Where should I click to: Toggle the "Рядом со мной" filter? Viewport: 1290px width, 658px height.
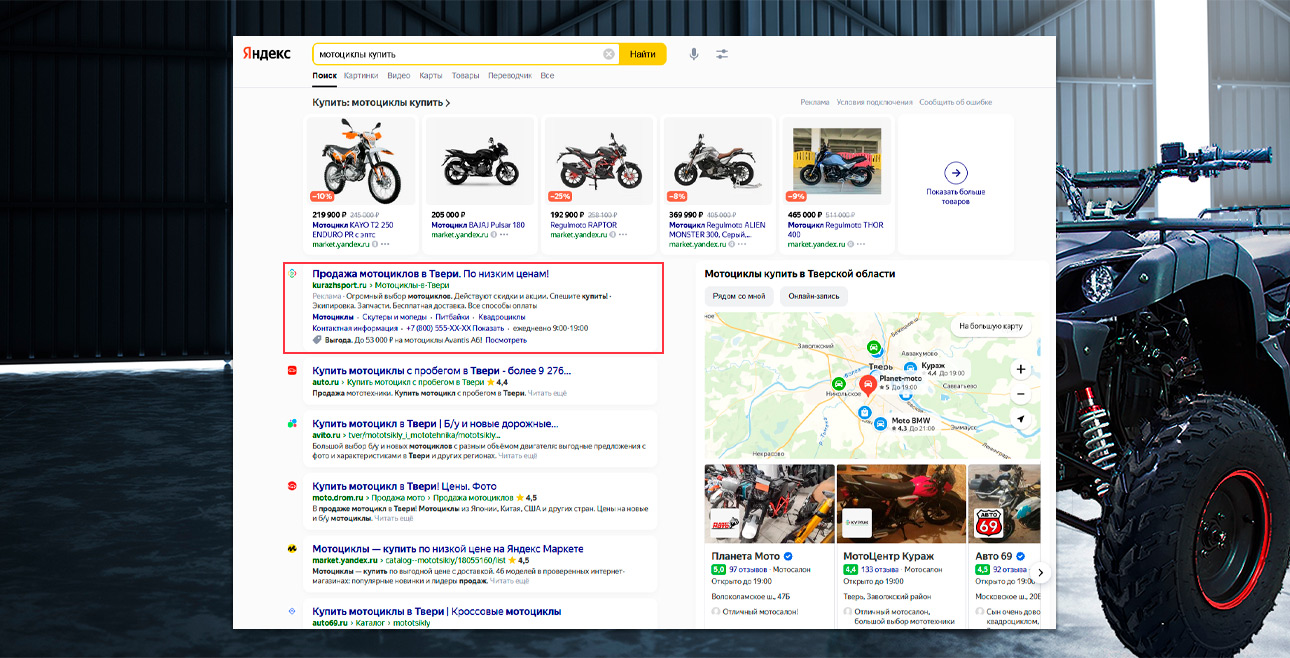click(739, 296)
